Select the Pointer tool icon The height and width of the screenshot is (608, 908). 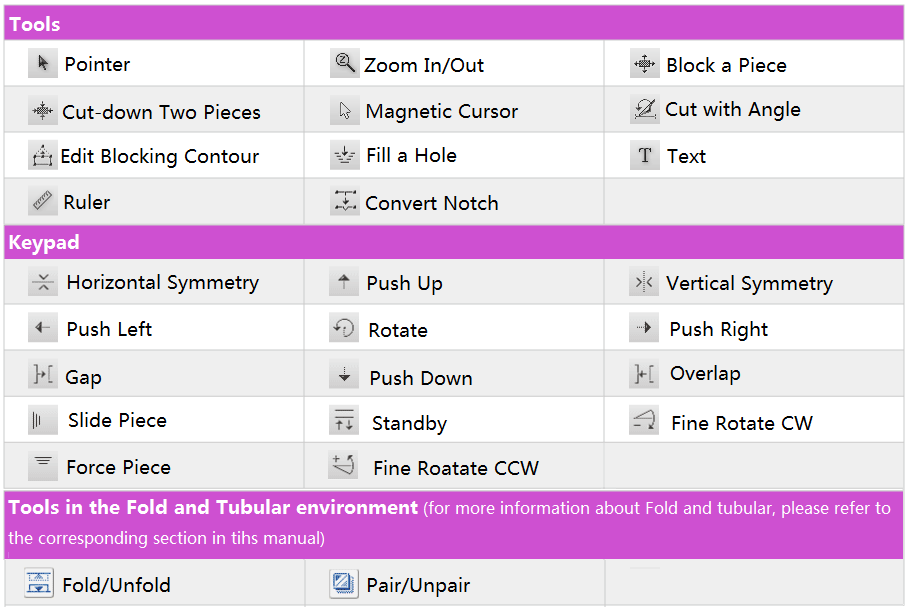coord(42,64)
